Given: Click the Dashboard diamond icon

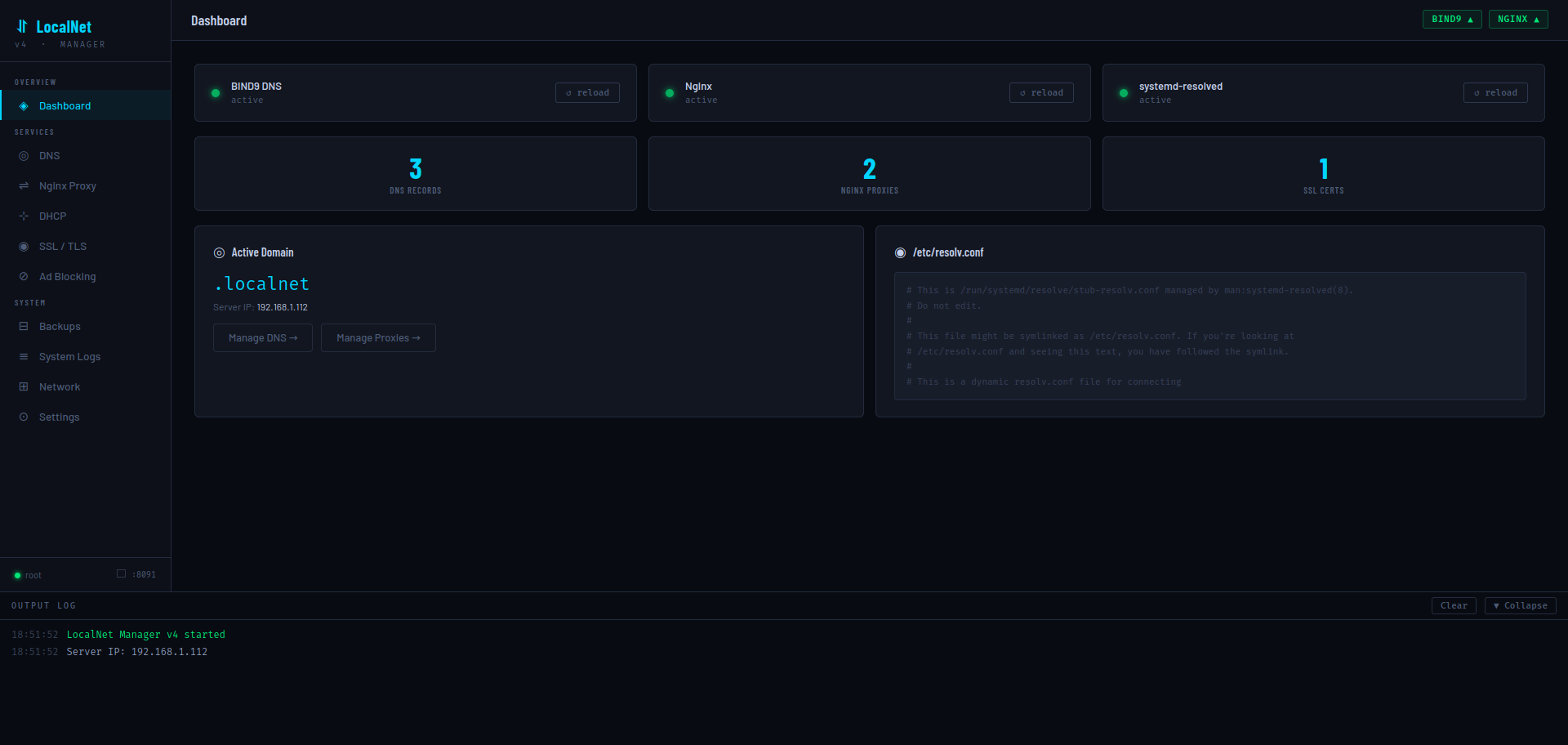Looking at the screenshot, I should coord(24,106).
